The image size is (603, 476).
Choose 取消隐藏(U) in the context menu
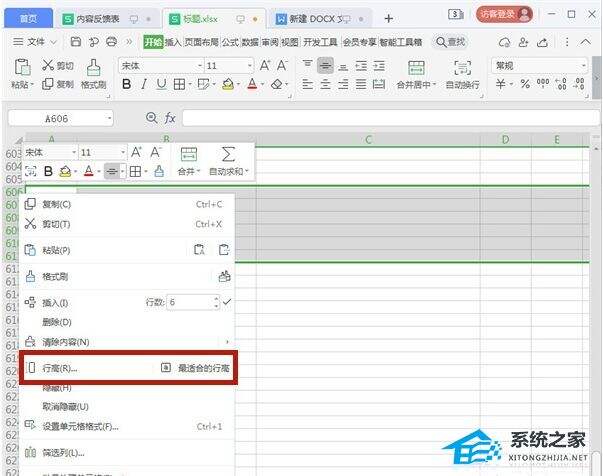pyautogui.click(x=127, y=407)
